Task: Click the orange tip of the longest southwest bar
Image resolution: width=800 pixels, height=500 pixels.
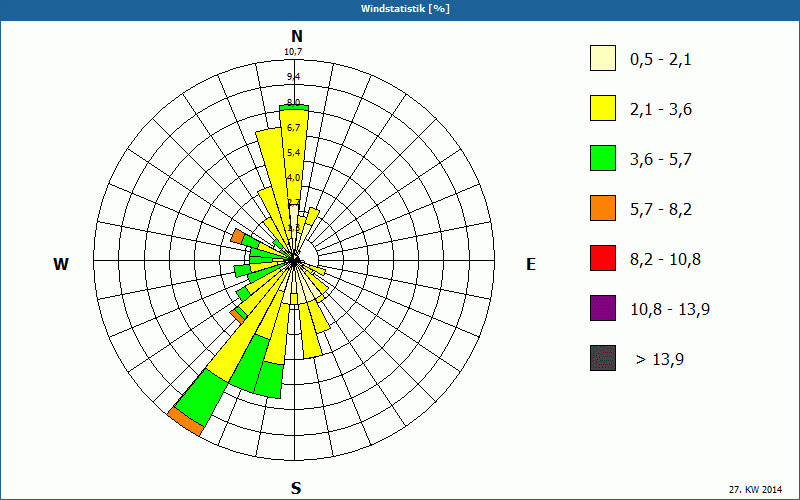Action: click(x=186, y=421)
